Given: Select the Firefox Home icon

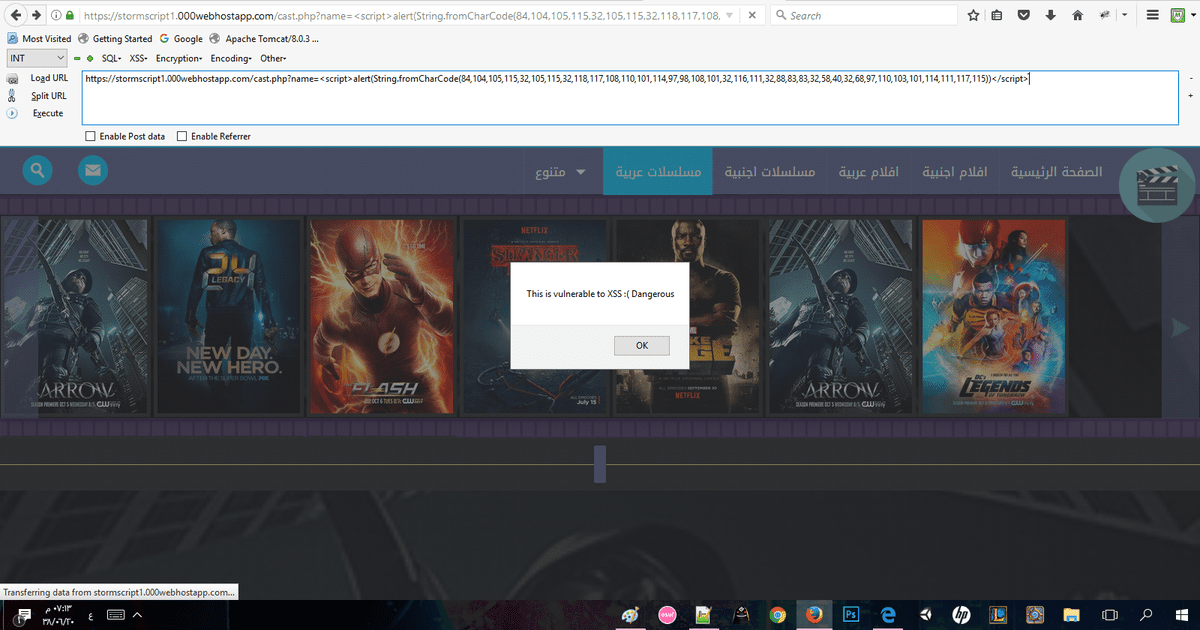Looking at the screenshot, I should click(1077, 15).
